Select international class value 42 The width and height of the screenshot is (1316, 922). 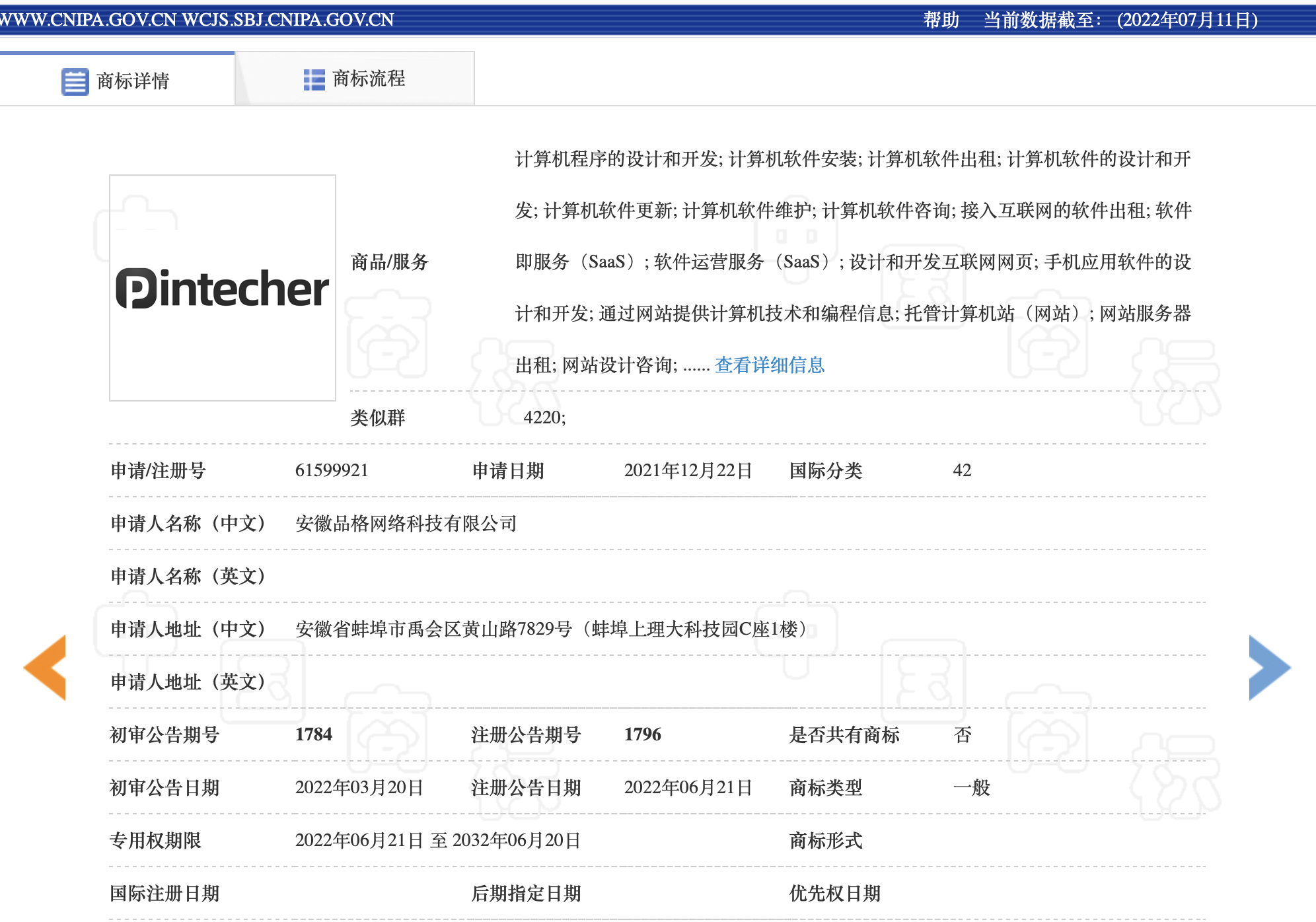[x=962, y=470]
